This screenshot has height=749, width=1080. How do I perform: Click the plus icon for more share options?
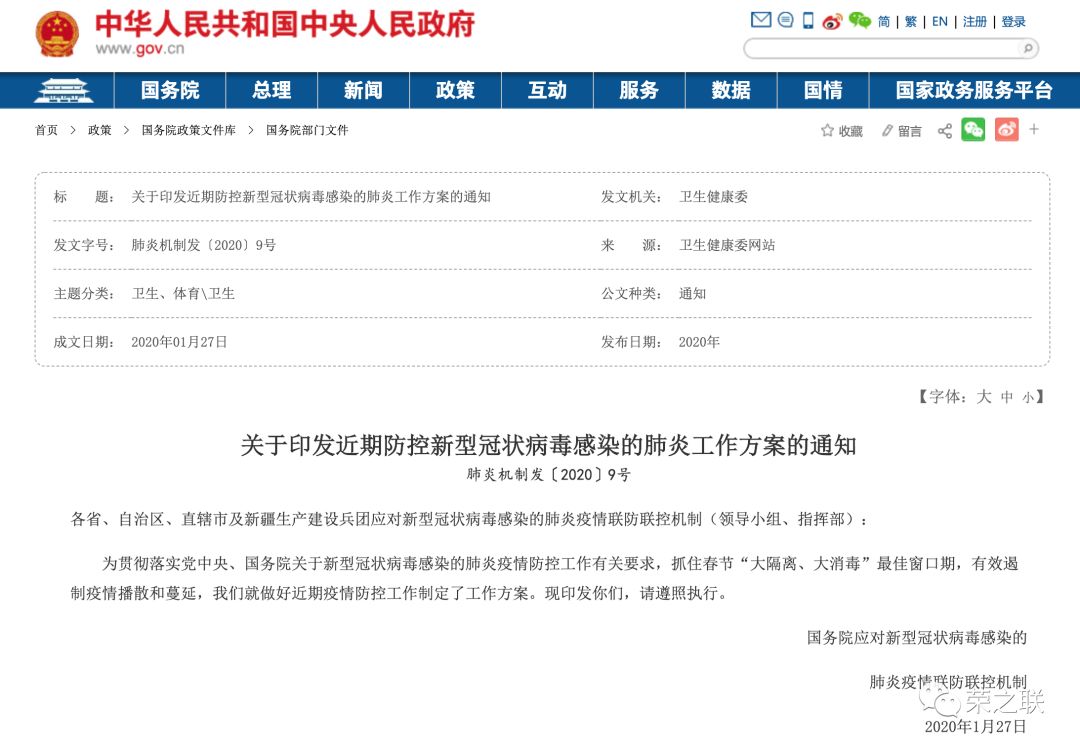1034,130
